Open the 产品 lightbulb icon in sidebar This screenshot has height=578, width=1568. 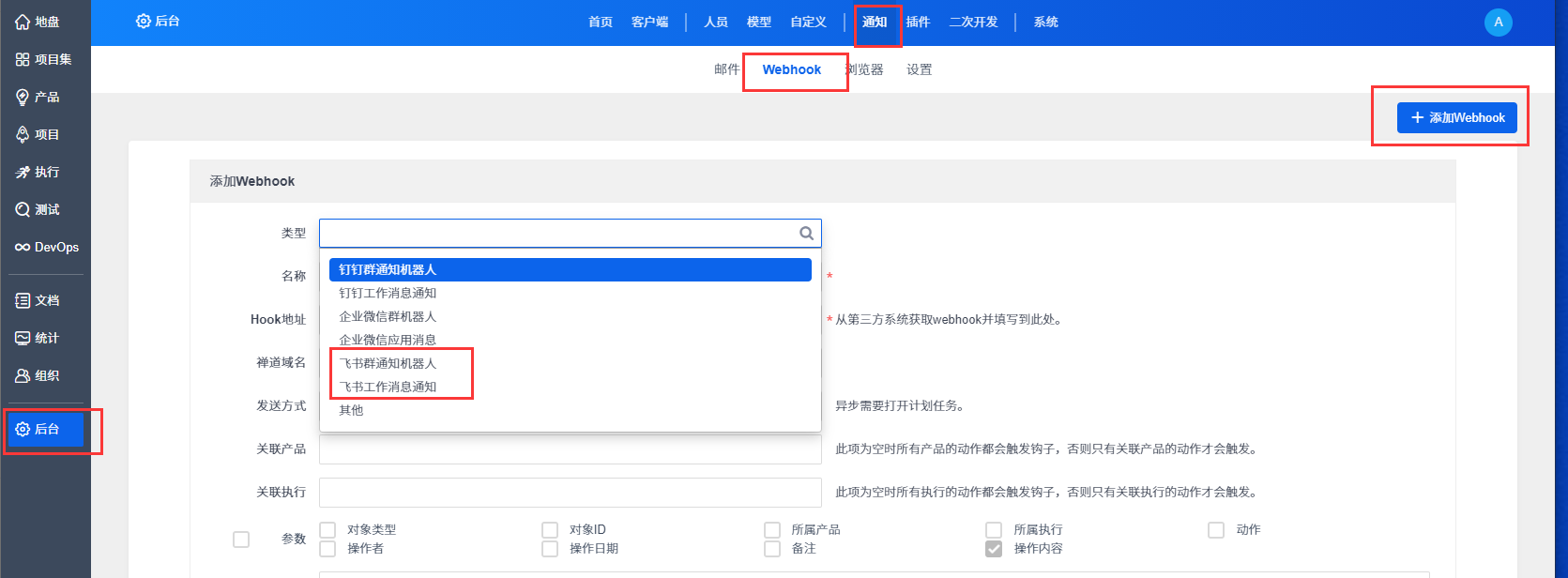click(23, 97)
